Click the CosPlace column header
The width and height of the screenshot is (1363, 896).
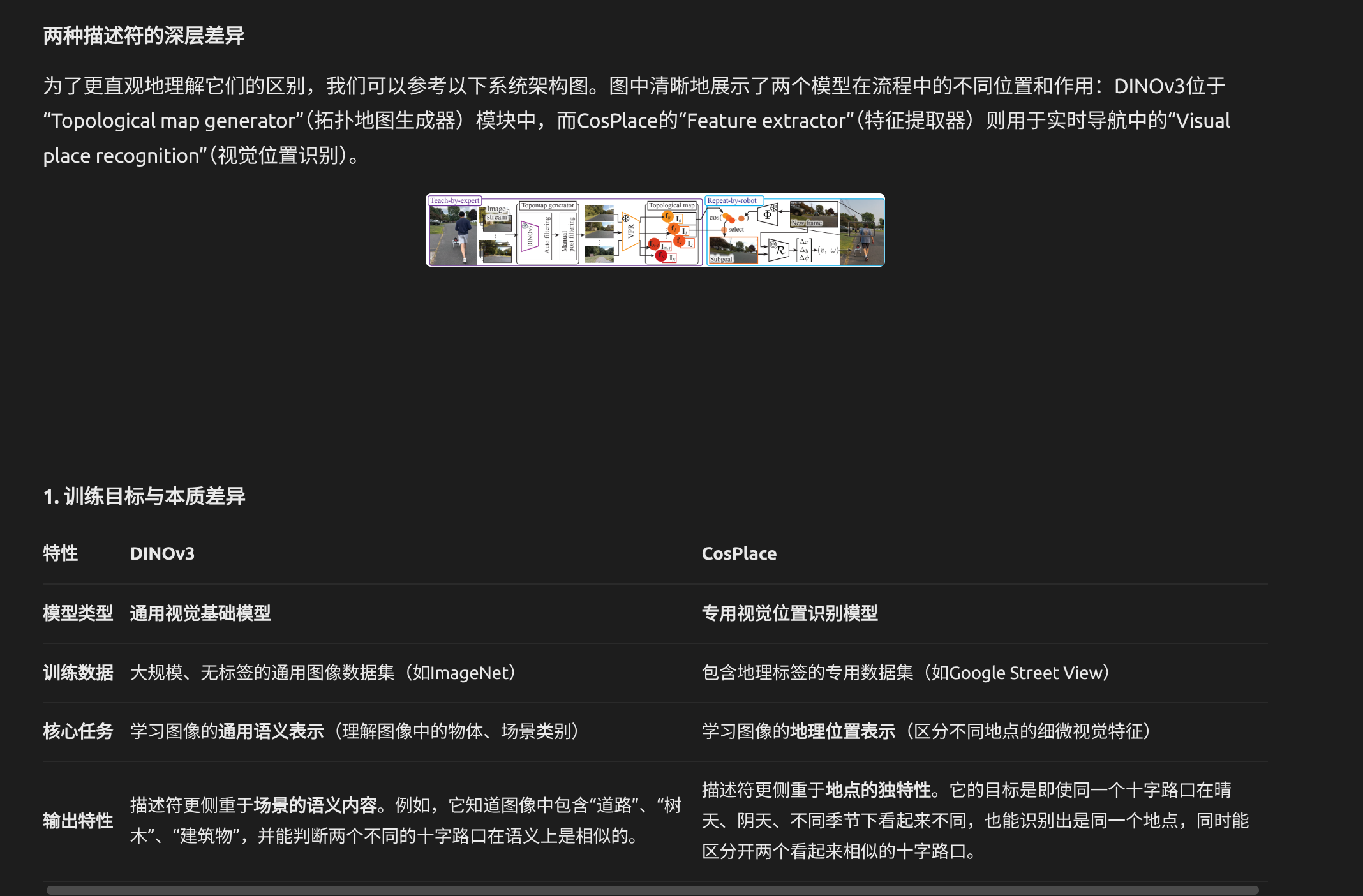(739, 553)
